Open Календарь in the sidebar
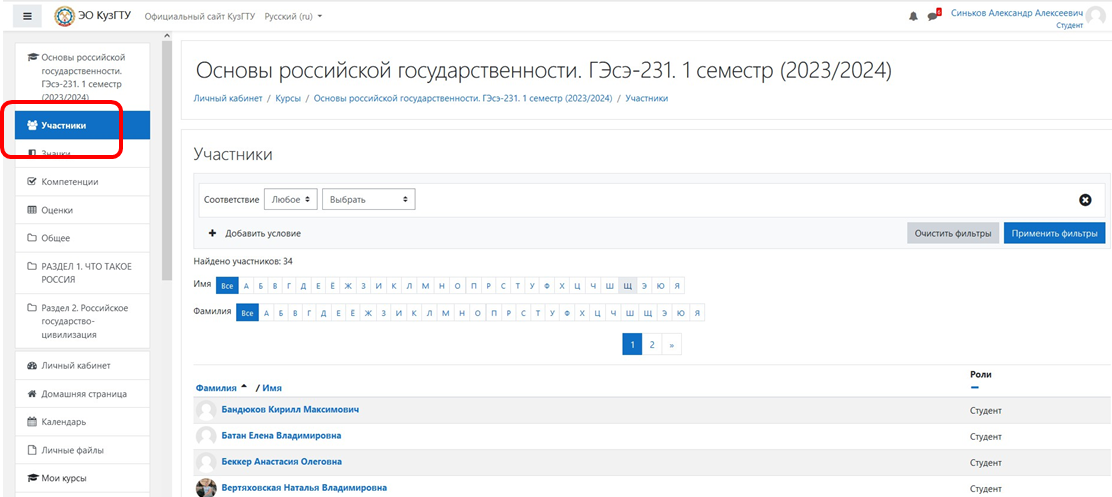This screenshot has width=1112, height=497. point(82,422)
